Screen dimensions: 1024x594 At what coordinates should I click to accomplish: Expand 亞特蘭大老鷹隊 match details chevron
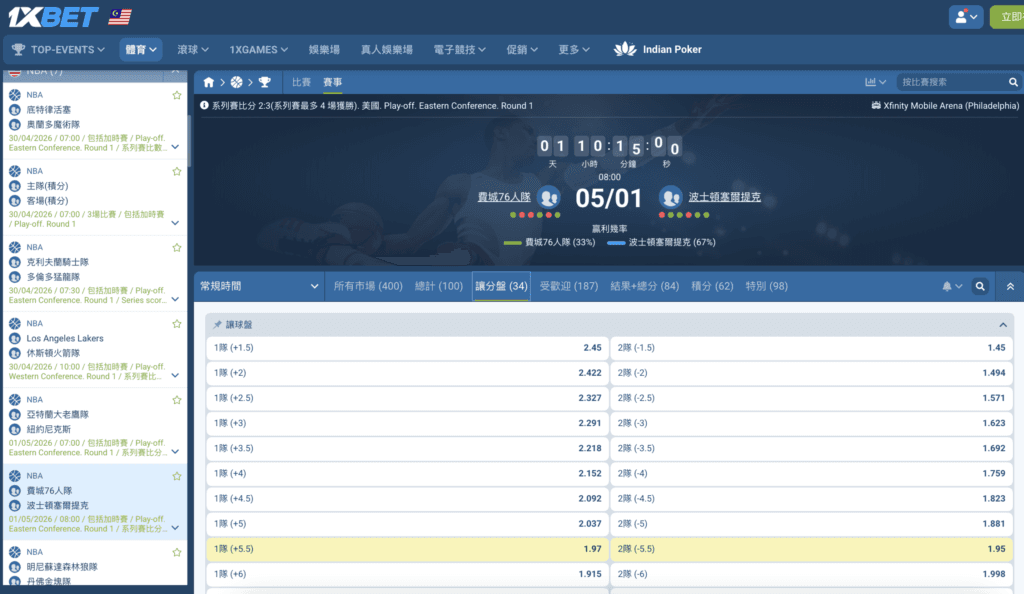tap(175, 452)
